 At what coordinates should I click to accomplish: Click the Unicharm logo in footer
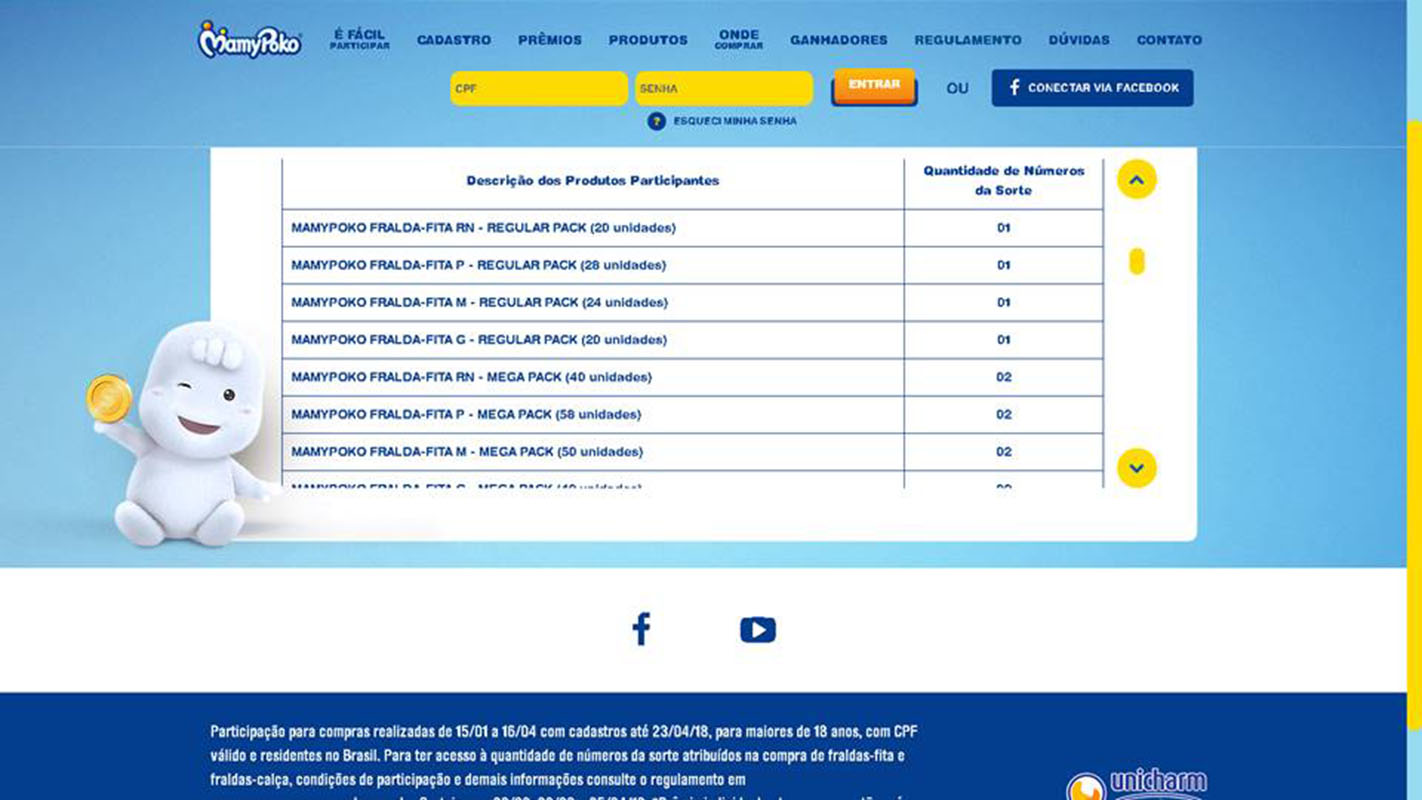tap(1137, 784)
